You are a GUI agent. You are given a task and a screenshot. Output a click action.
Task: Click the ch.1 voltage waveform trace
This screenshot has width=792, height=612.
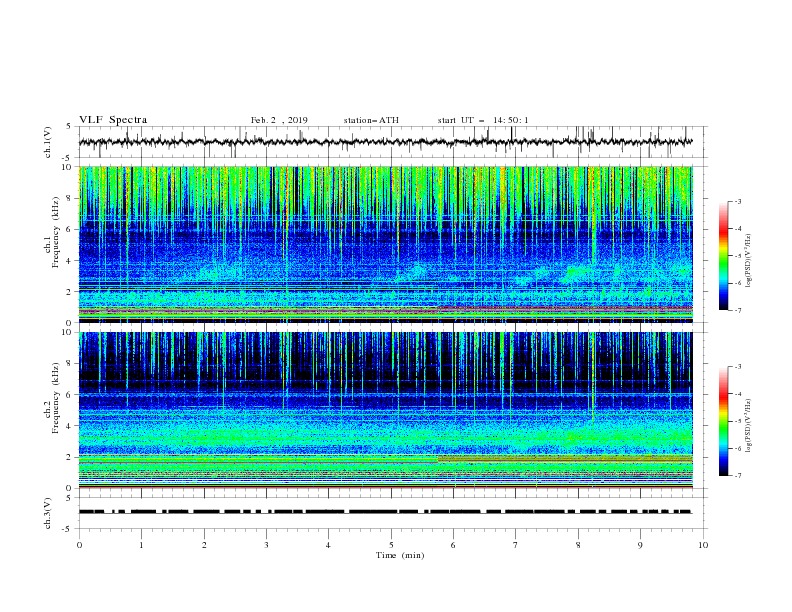(385, 142)
